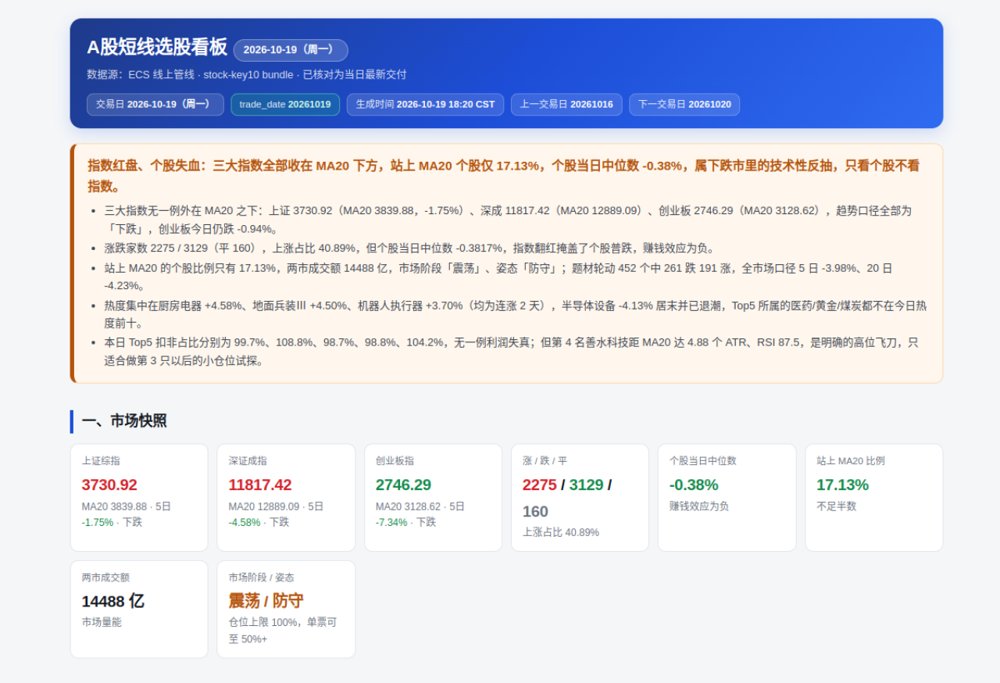Click the red value 3730.92 in the 上证综指 card
The image size is (1000, 683).
(109, 485)
